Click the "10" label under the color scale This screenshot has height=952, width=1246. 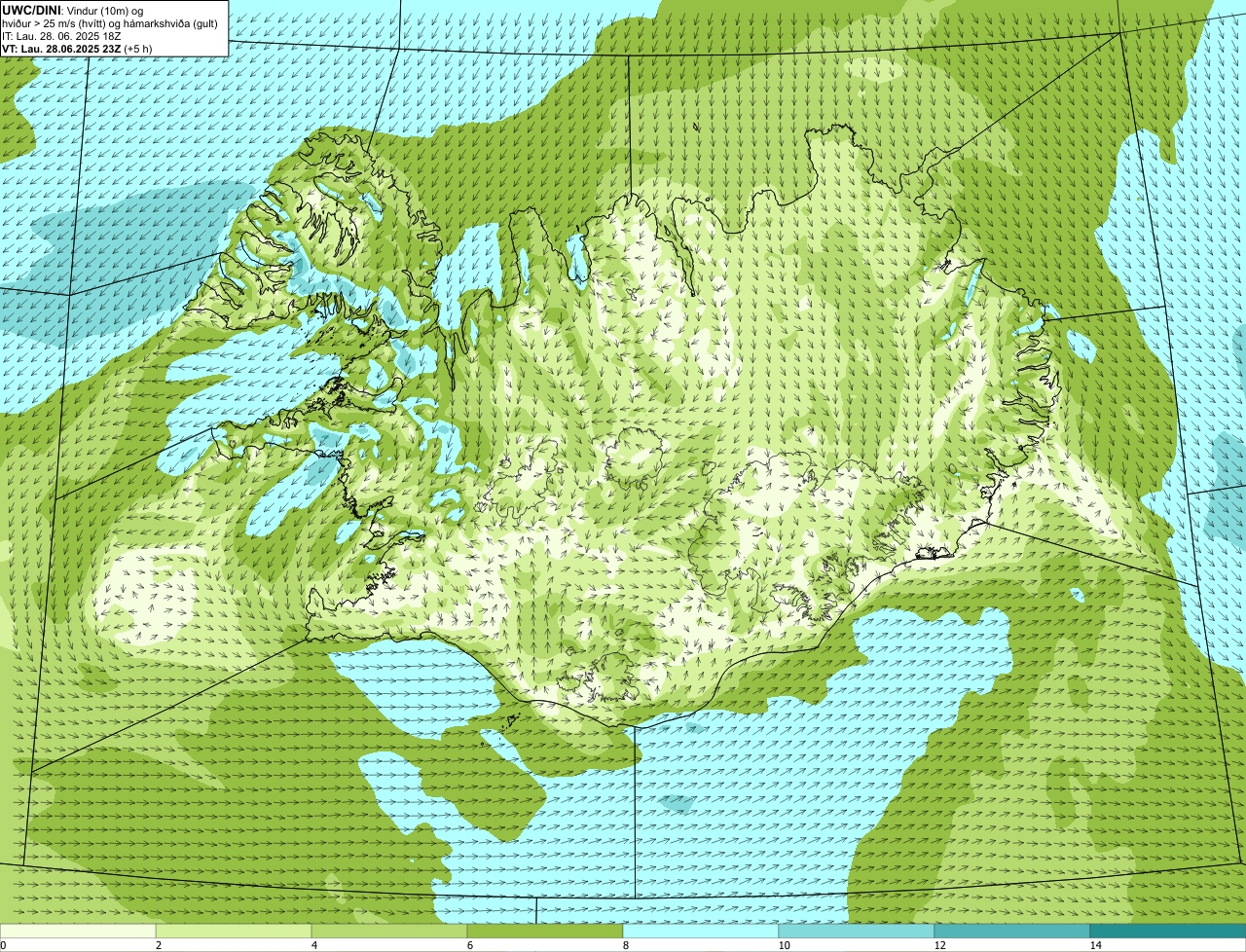pyautogui.click(x=784, y=945)
